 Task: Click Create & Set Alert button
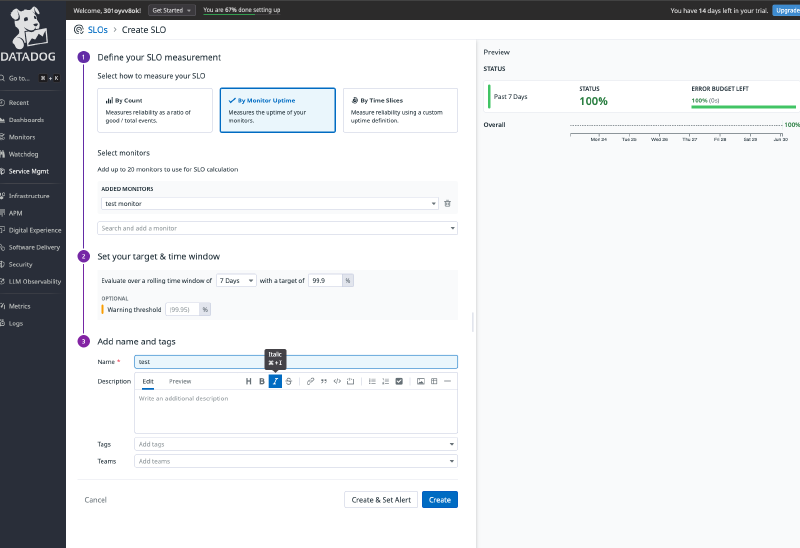coord(381,500)
